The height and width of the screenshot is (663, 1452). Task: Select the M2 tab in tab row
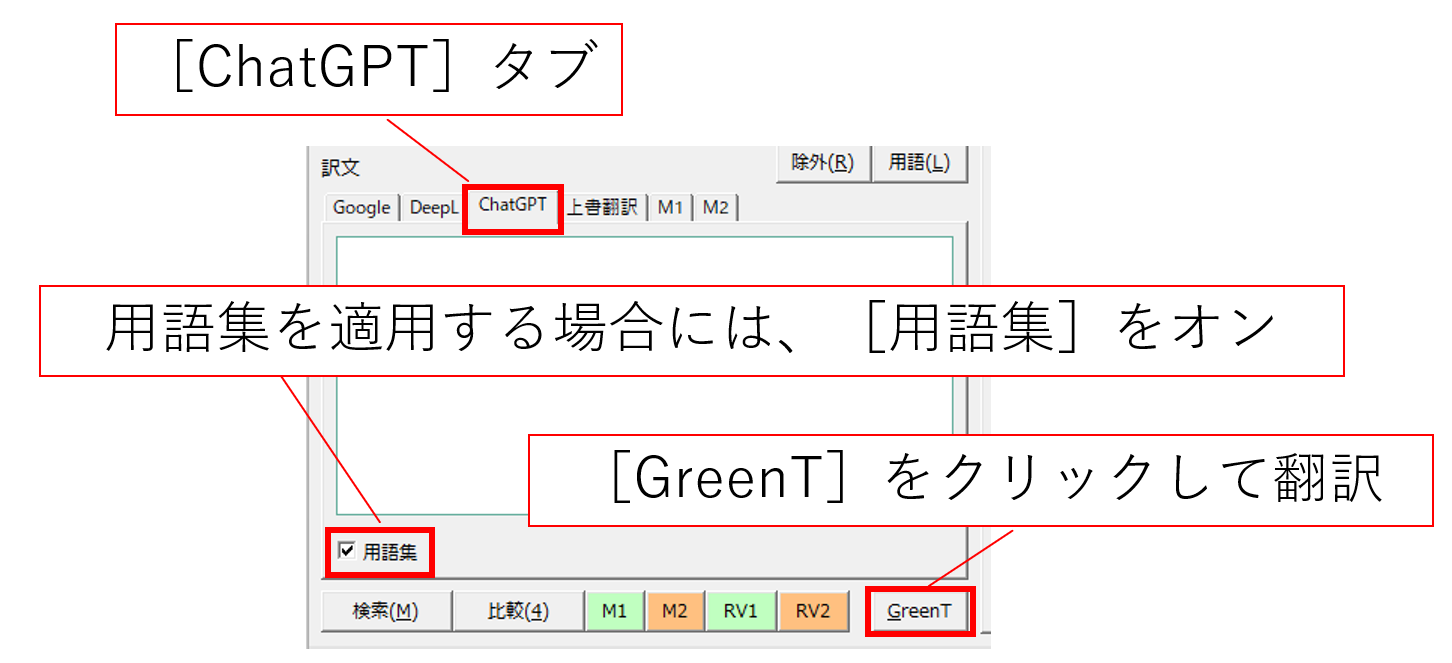(714, 208)
